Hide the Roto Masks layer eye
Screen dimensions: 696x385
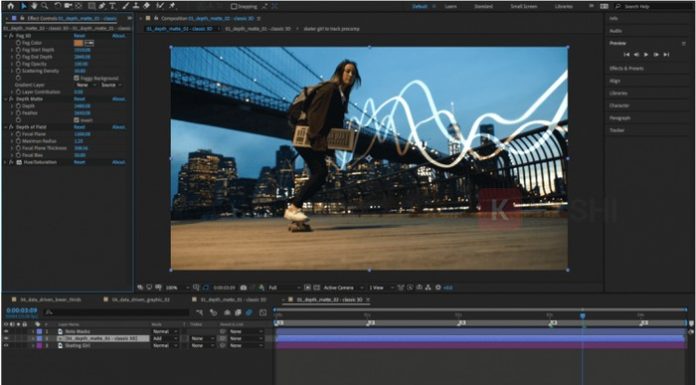pyautogui.click(x=6, y=331)
